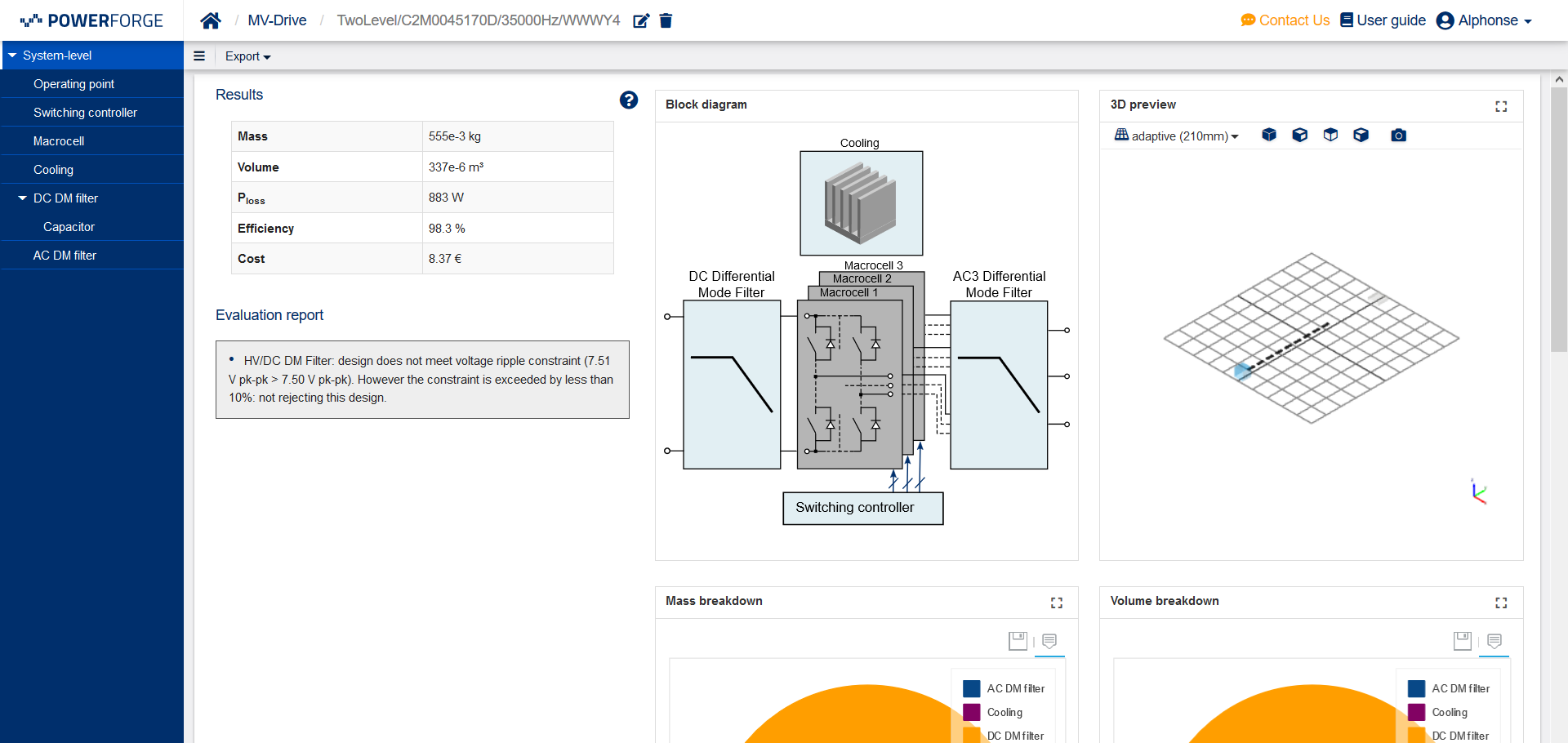Open the Results help question mark
Viewport: 1568px width, 743px height.
point(628,100)
